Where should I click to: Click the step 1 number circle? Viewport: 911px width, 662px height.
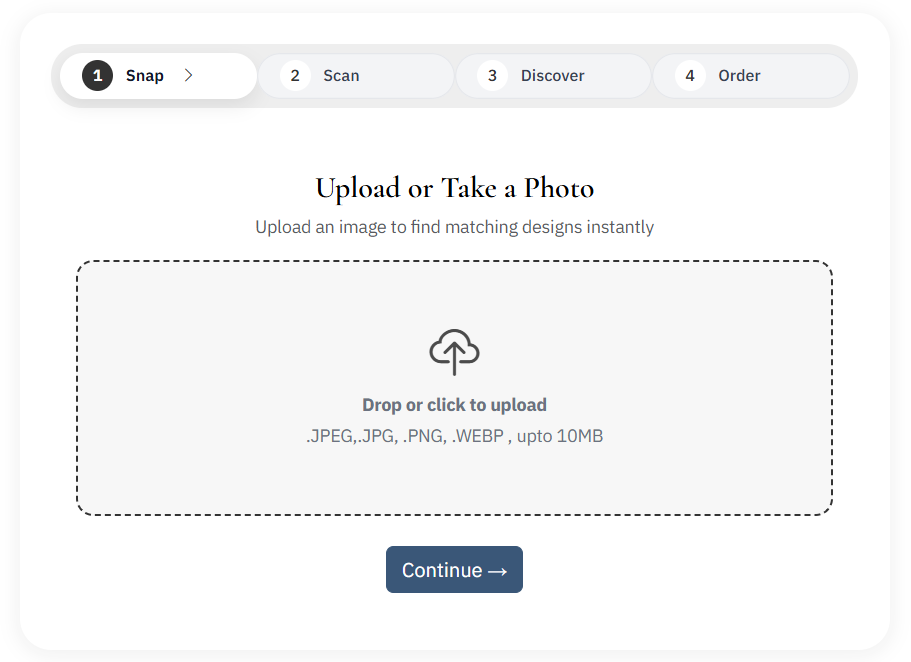tap(97, 76)
